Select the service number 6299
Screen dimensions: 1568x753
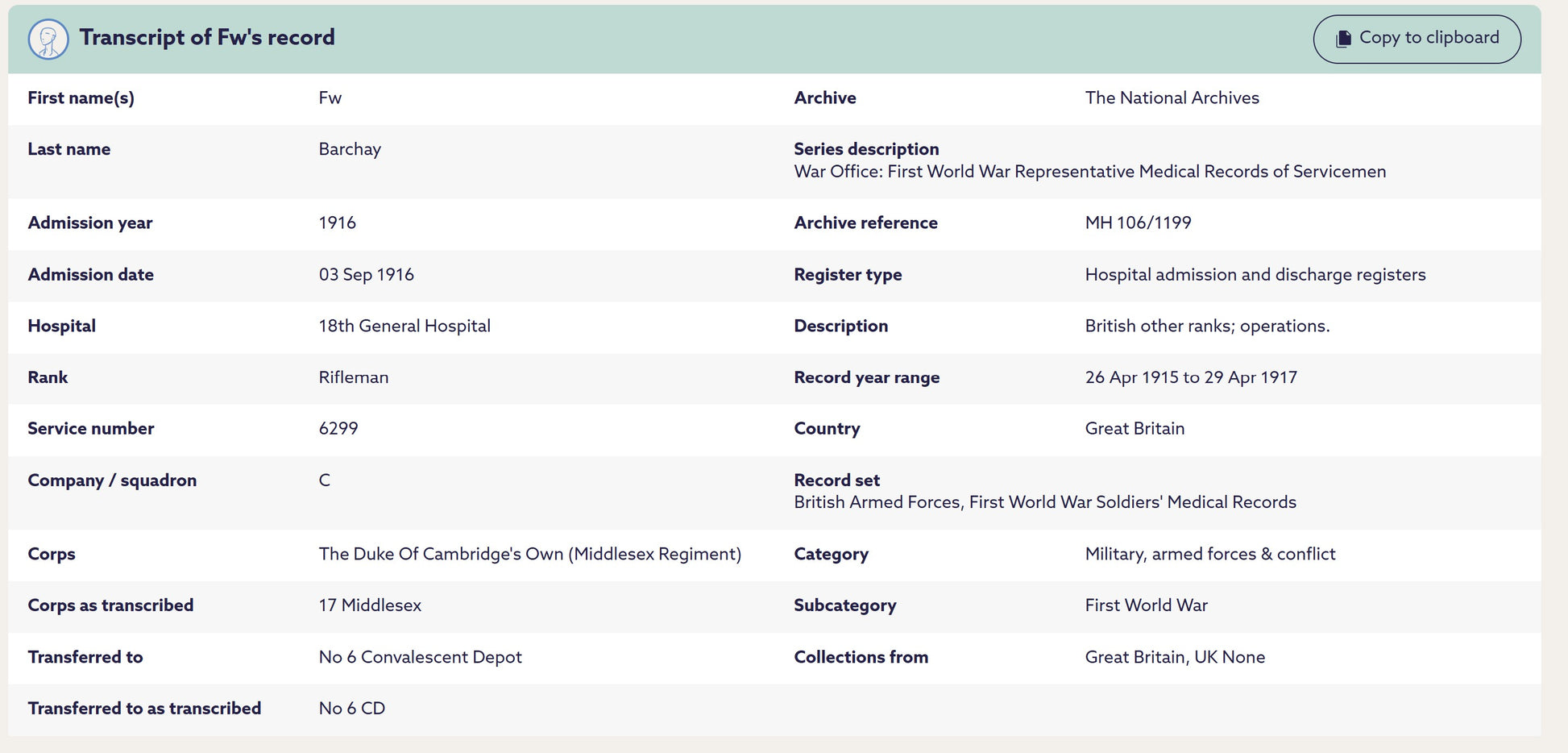(338, 428)
